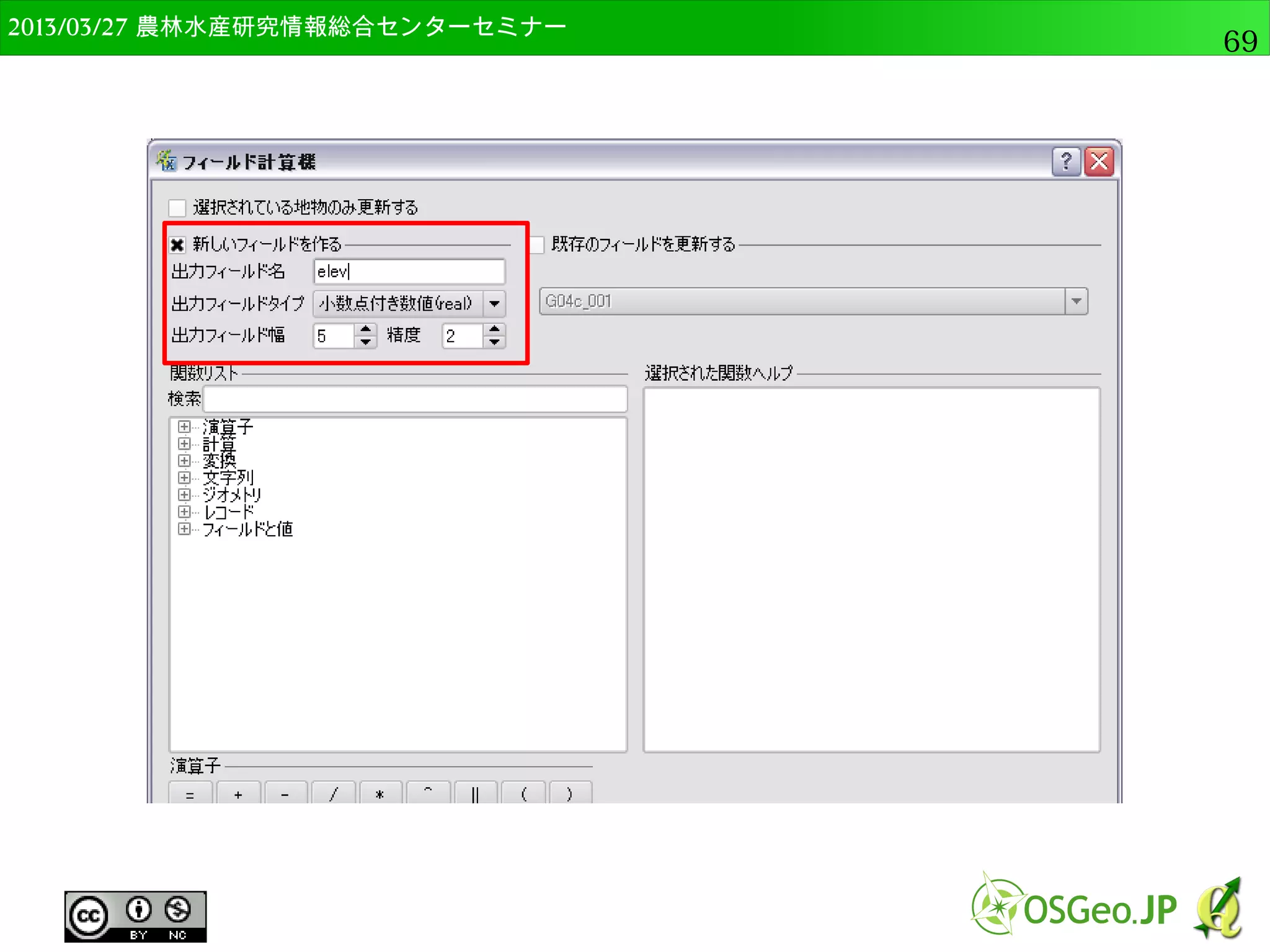This screenshot has width=1270, height=952.
Task: Expand the ジオメトリ tree node
Action: 184,494
